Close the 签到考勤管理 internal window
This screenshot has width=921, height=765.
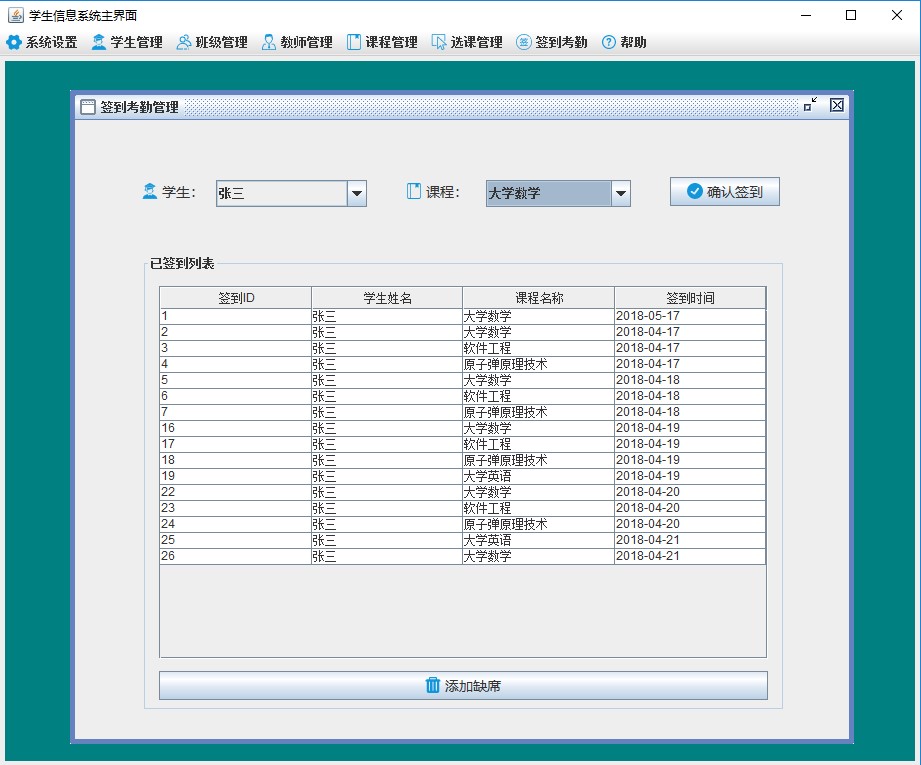pos(837,105)
